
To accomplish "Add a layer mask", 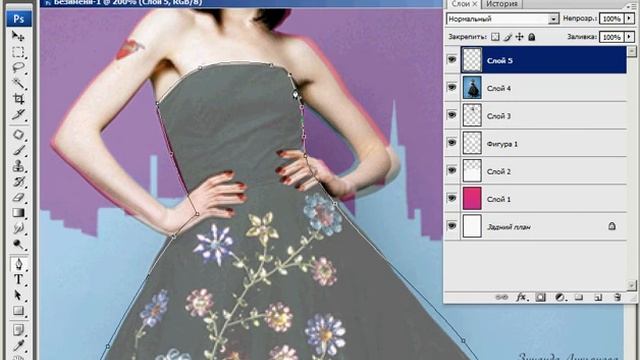I will pos(540,297).
